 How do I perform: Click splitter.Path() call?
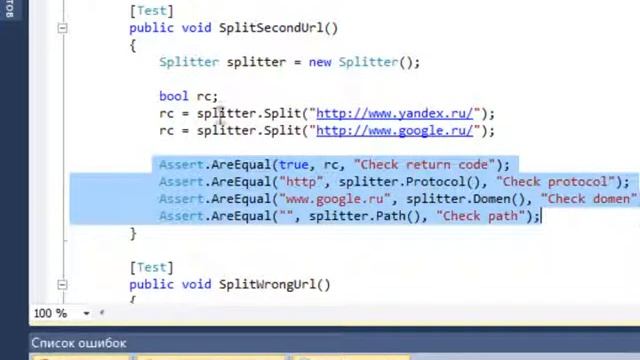click(x=364, y=216)
